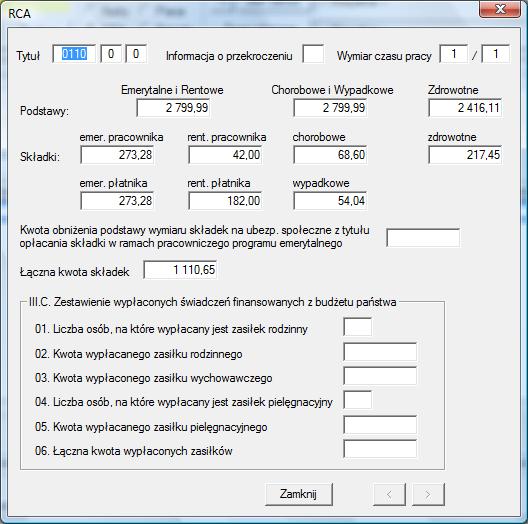Click field 06 Łączna kwota wypłaconych zasiłków
Image resolution: width=528 pixels, height=524 pixels.
click(380, 449)
